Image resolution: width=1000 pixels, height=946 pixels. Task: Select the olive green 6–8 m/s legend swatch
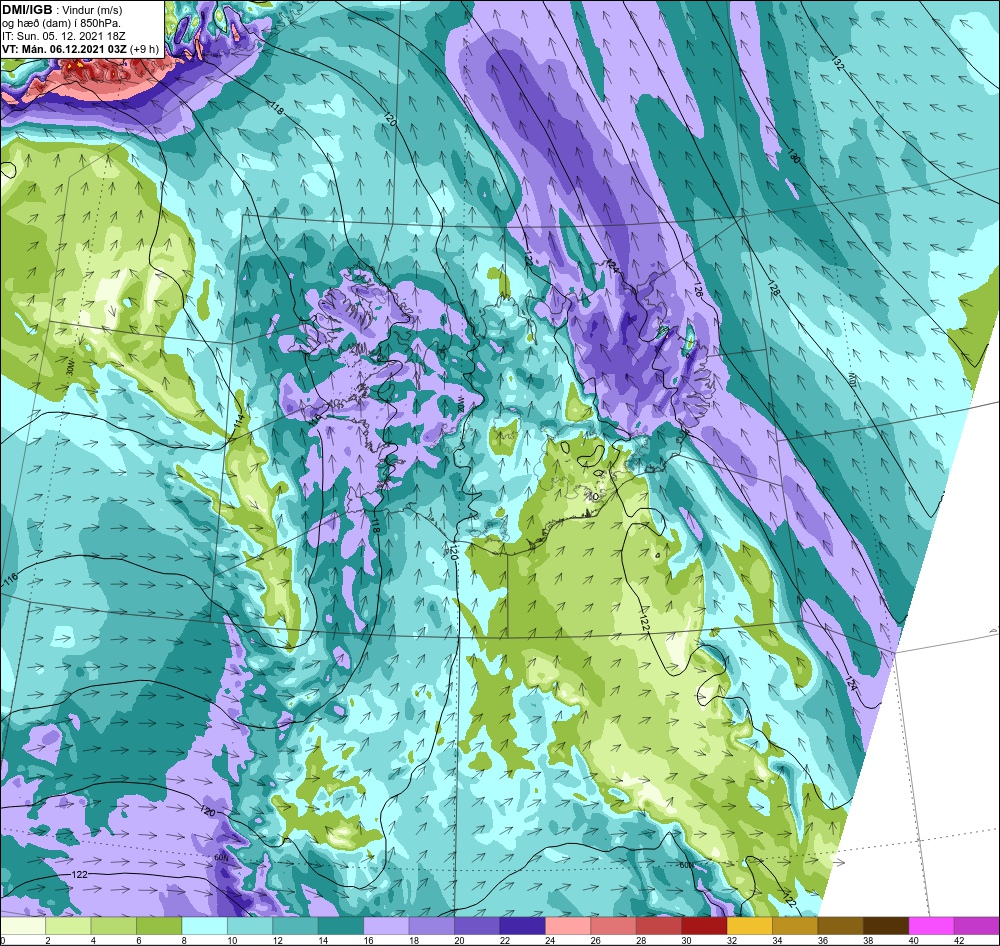pyautogui.click(x=159, y=925)
